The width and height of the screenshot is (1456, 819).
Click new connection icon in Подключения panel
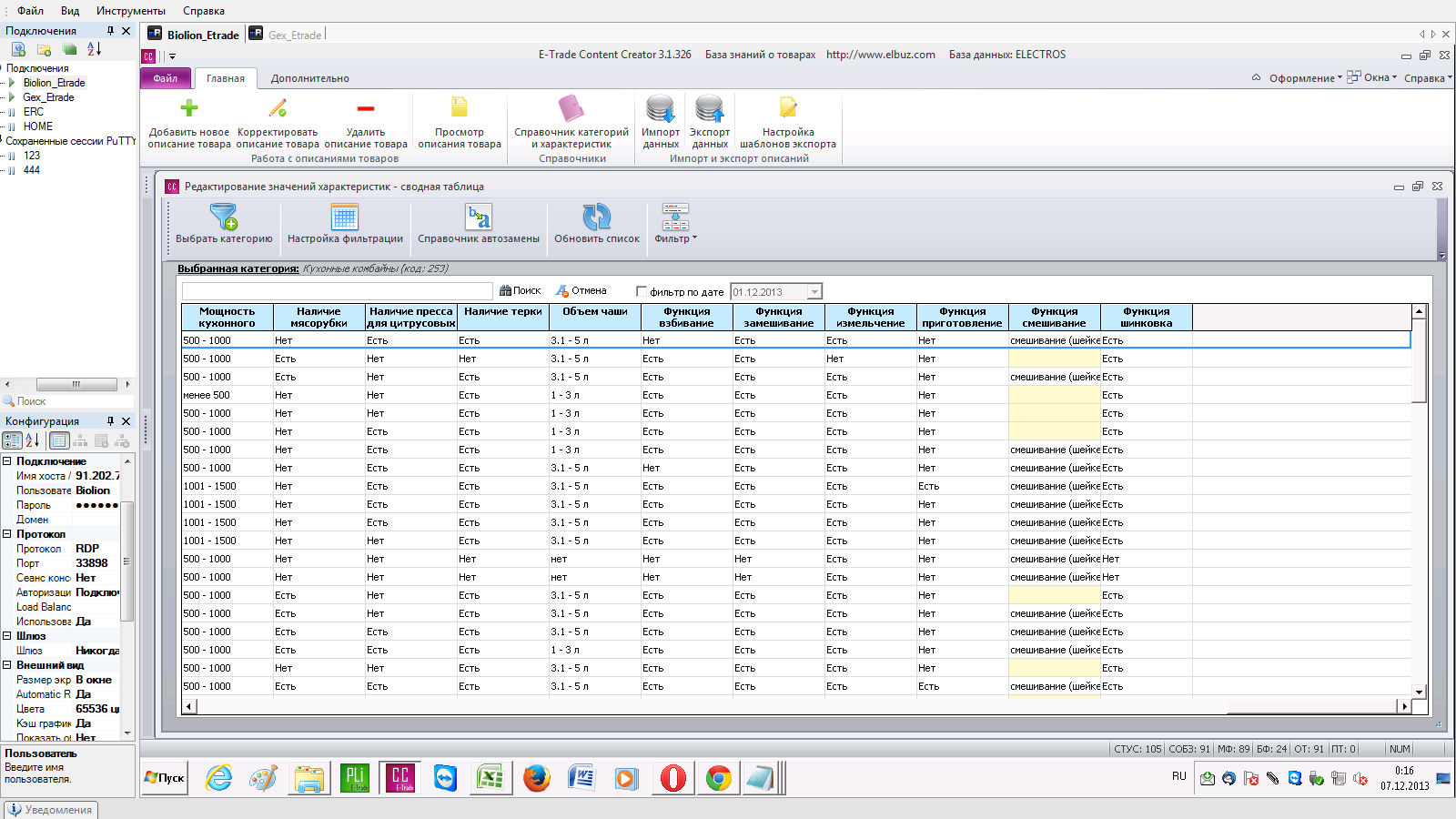coord(18,49)
